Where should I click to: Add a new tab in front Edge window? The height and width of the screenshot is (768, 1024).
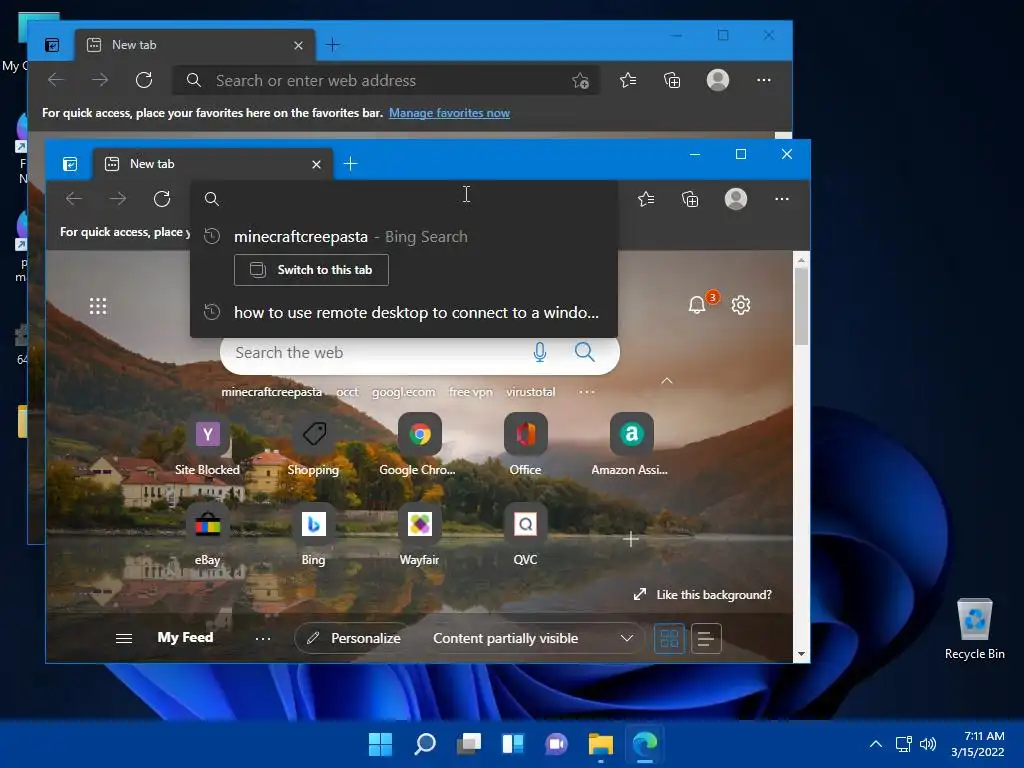pos(351,164)
